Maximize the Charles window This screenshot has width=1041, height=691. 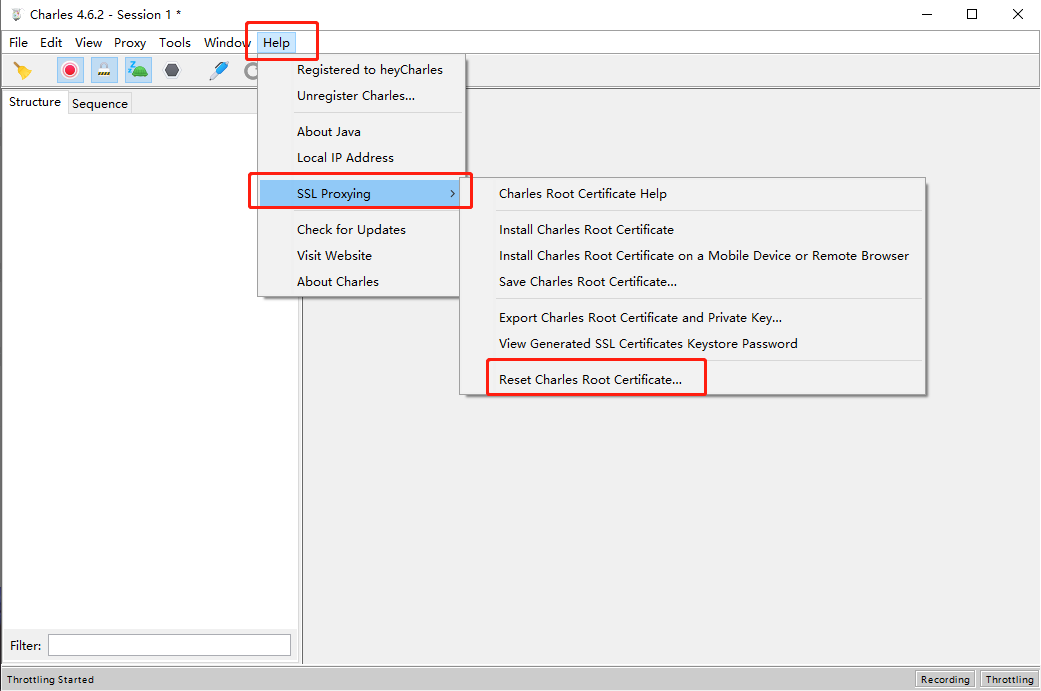(x=972, y=14)
